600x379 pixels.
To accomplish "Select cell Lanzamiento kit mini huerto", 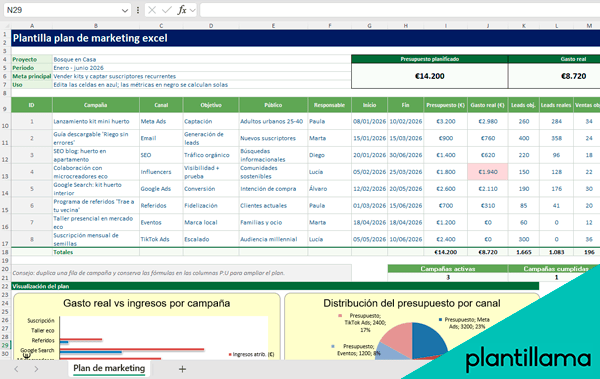I will [96, 121].
